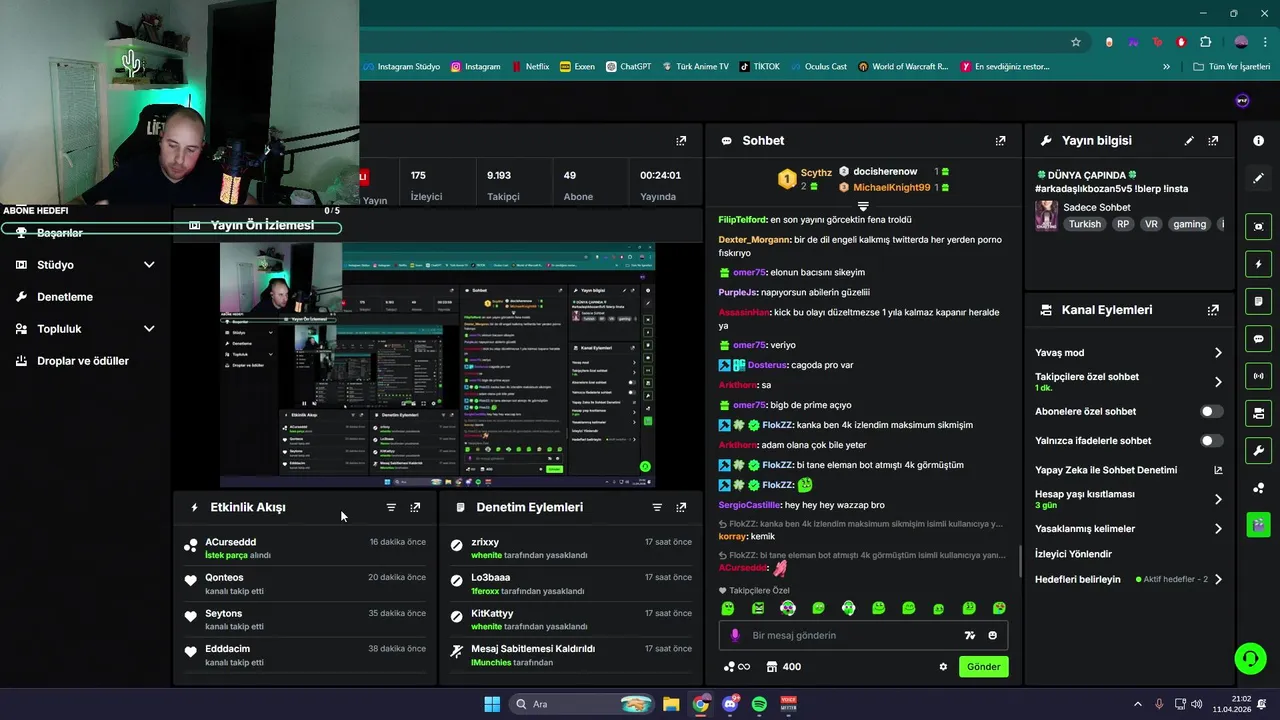Click the zrixxy moderation entry
The image size is (1280, 720).
point(571,549)
